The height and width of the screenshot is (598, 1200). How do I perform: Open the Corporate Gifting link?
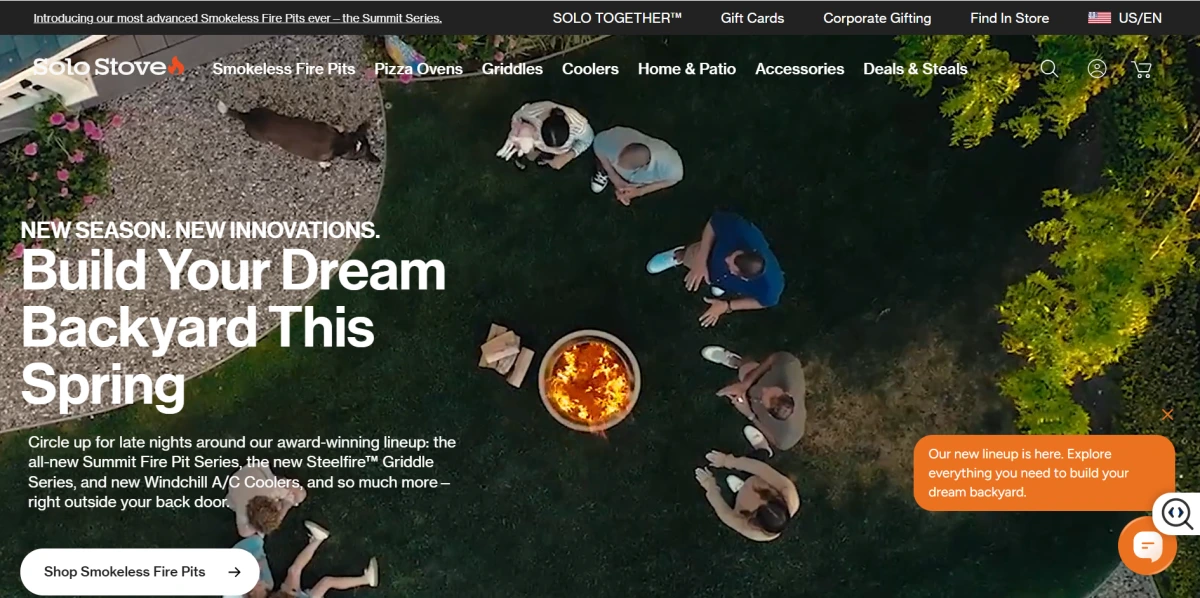coord(877,18)
